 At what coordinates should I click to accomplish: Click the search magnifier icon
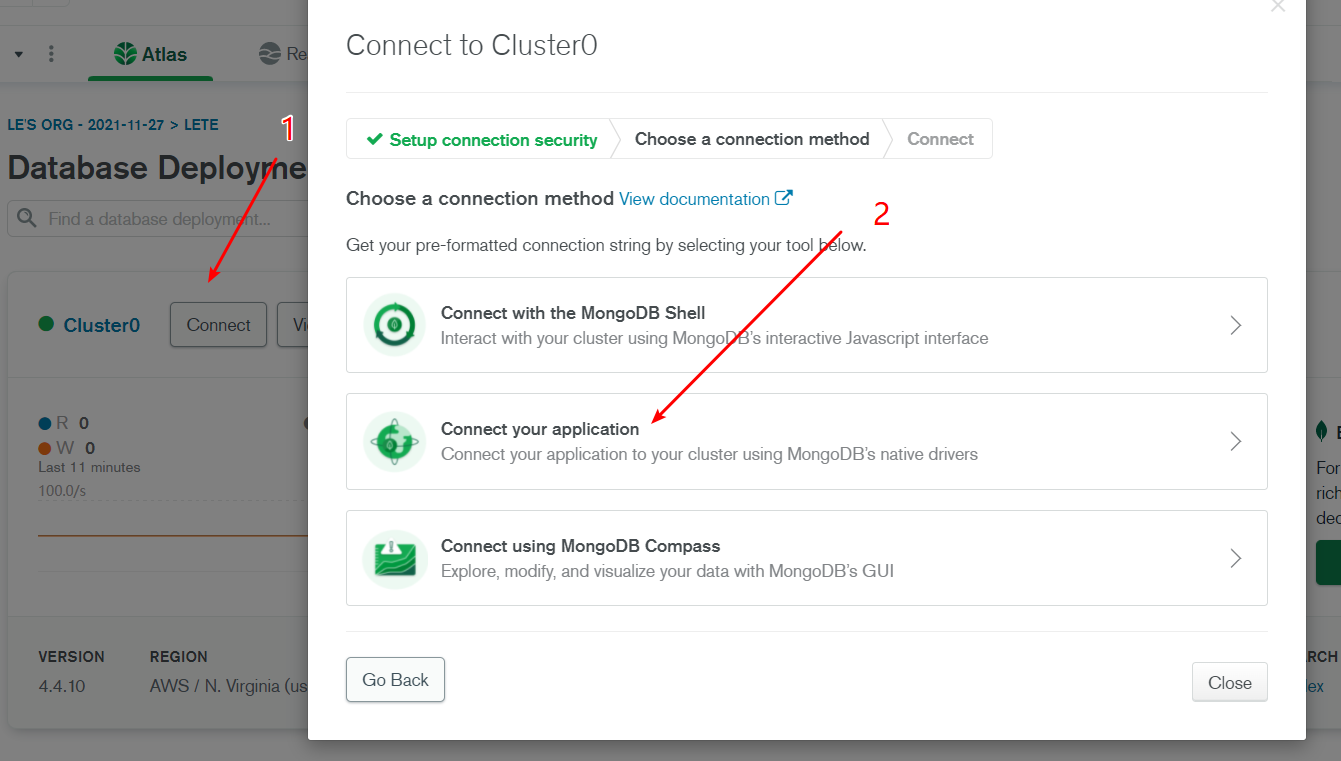[27, 219]
